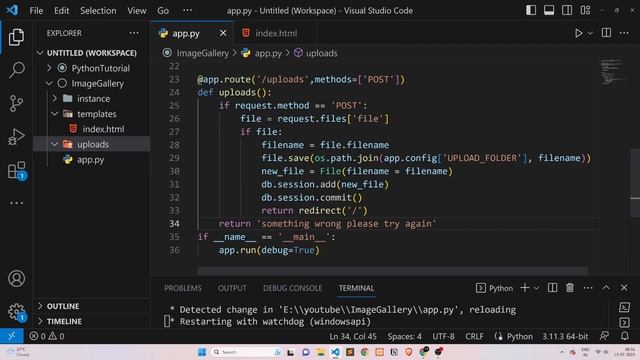The width and height of the screenshot is (640, 360).
Task: Toggle the primary side bar
Action: [531, 10]
